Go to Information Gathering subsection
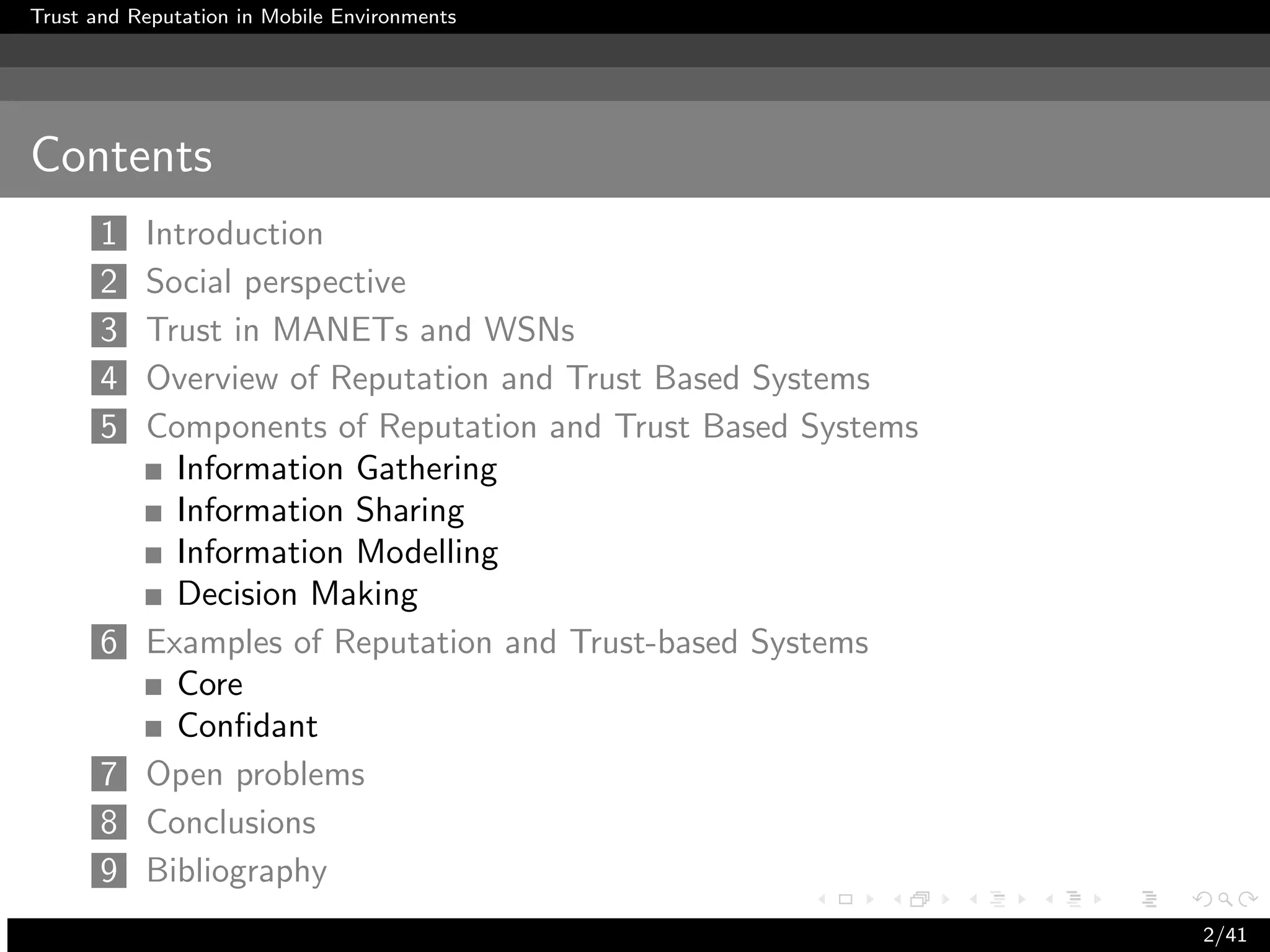Image resolution: width=1270 pixels, height=952 pixels. point(337,469)
